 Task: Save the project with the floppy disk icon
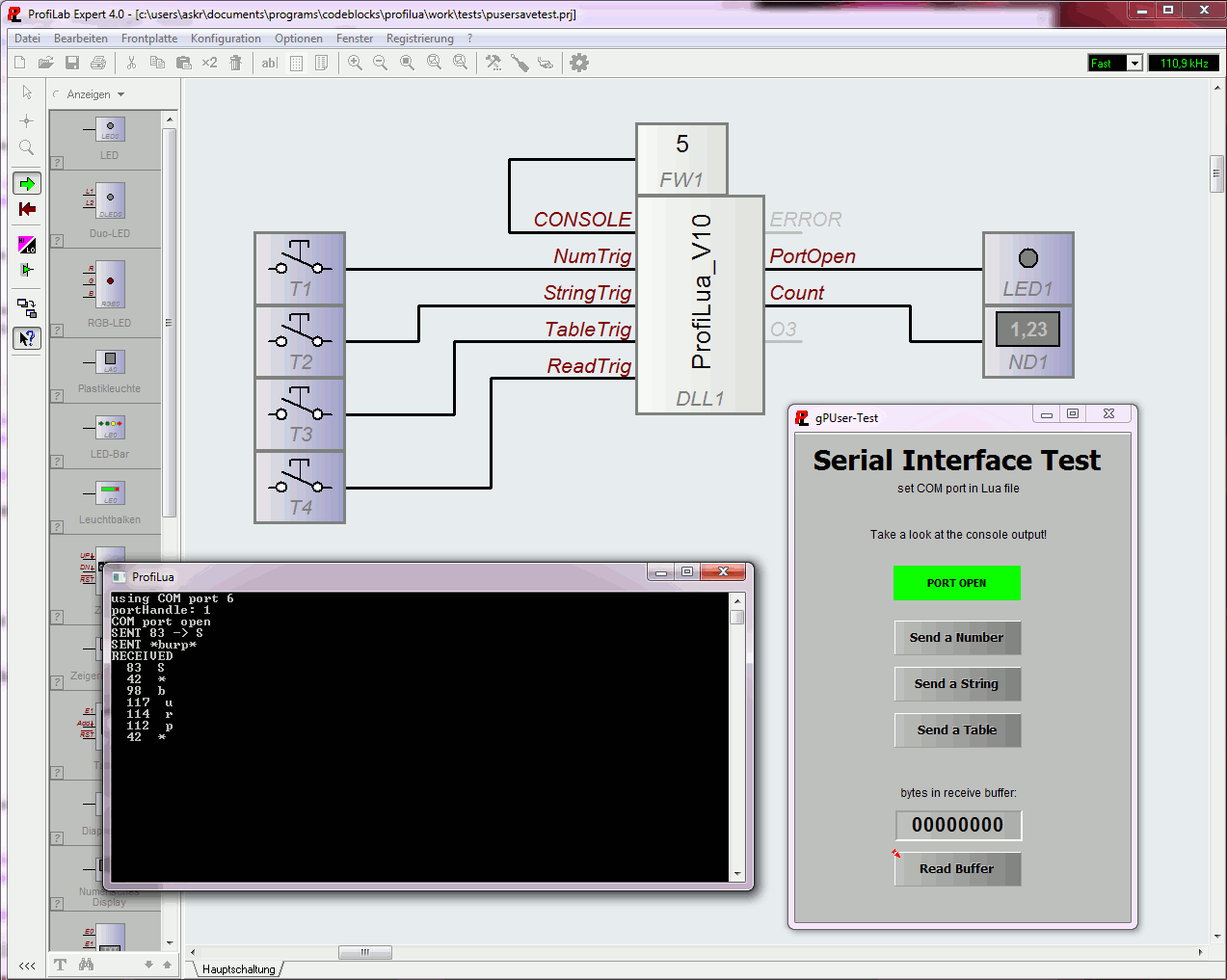(x=72, y=63)
